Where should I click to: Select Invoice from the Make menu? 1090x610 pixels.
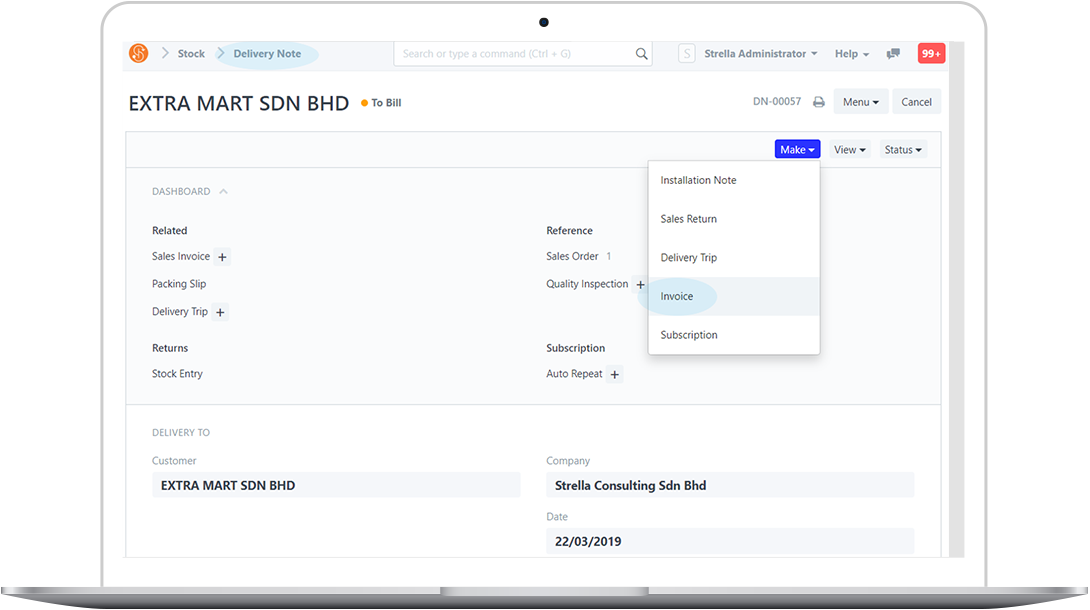[677, 296]
